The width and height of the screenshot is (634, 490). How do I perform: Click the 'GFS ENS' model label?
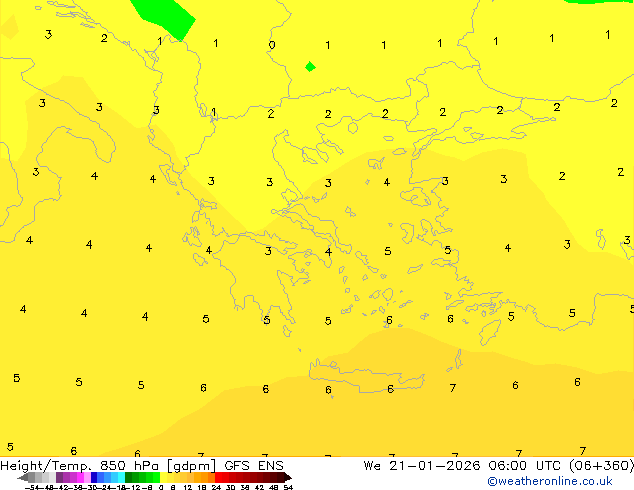point(254,465)
